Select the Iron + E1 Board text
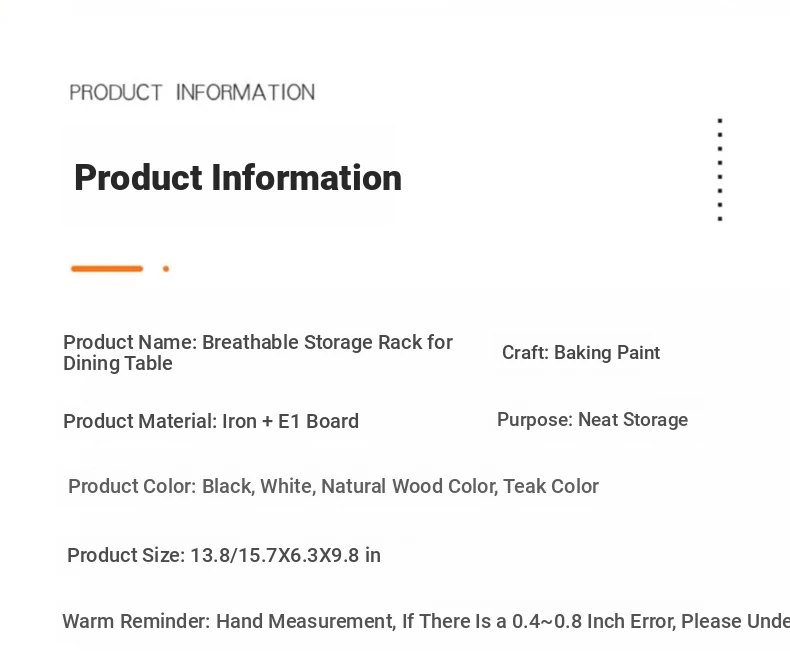Screen dimensions: 790x651 291,421
